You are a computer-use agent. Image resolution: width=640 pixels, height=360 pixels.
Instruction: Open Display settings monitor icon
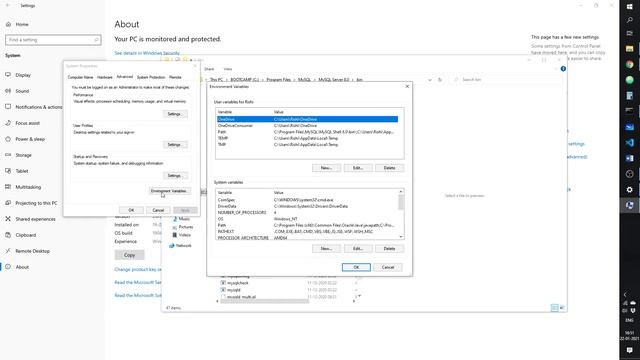point(8,75)
